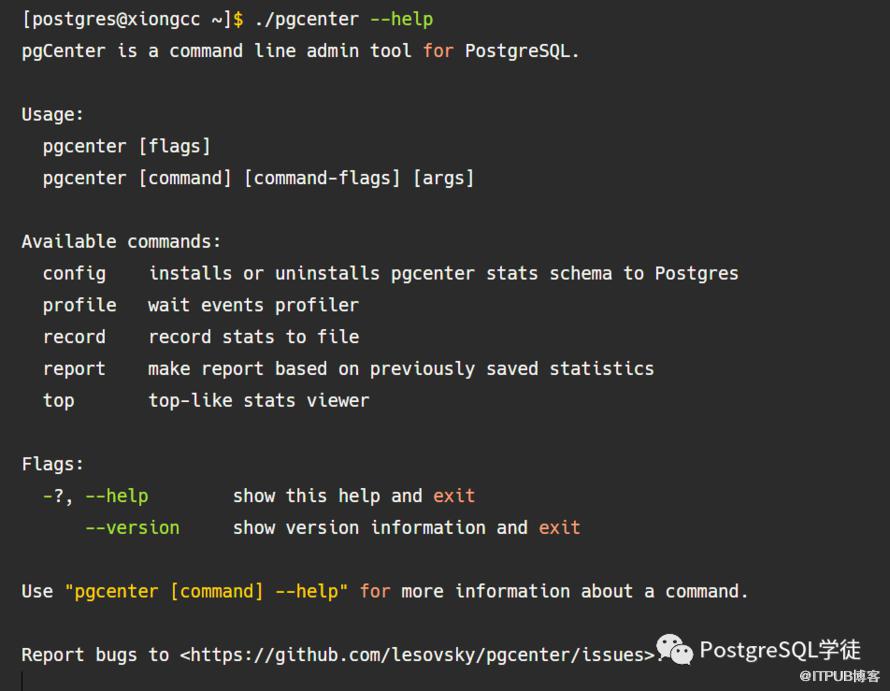Select the "profile" command name

79,305
